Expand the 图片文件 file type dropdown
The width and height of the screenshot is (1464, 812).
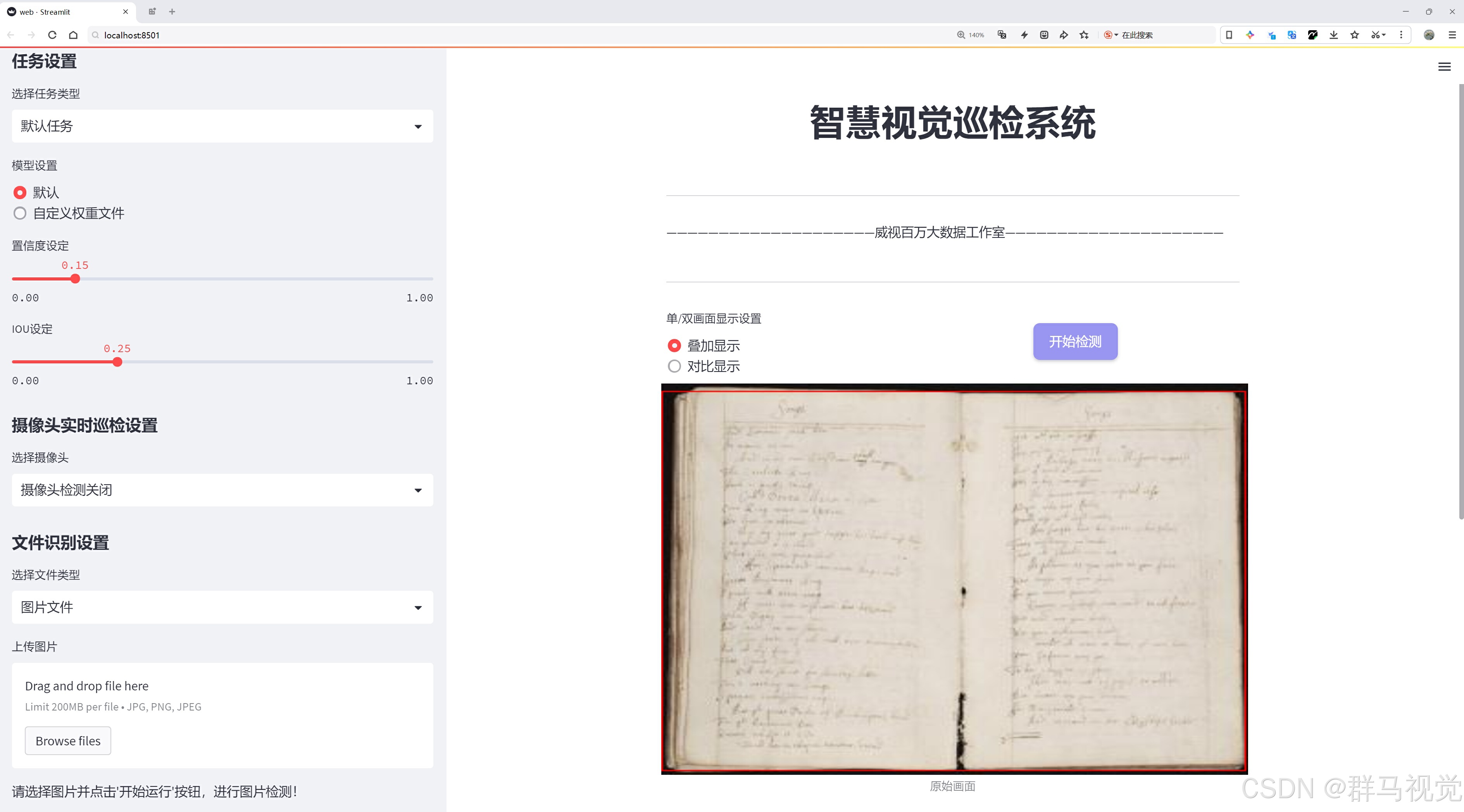(x=222, y=607)
